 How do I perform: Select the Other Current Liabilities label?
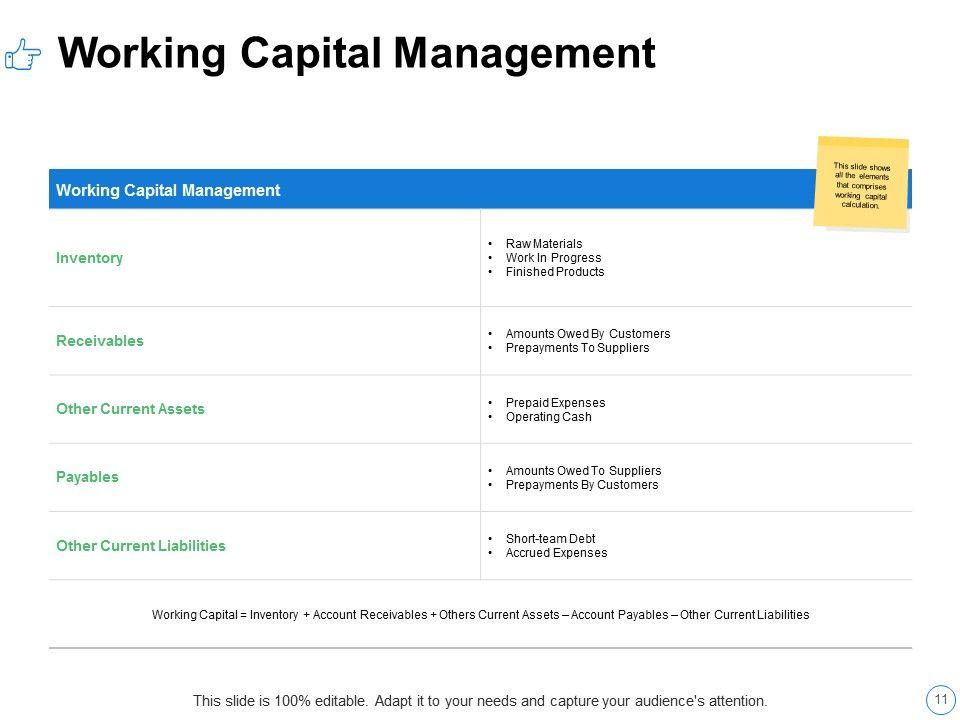pos(141,546)
